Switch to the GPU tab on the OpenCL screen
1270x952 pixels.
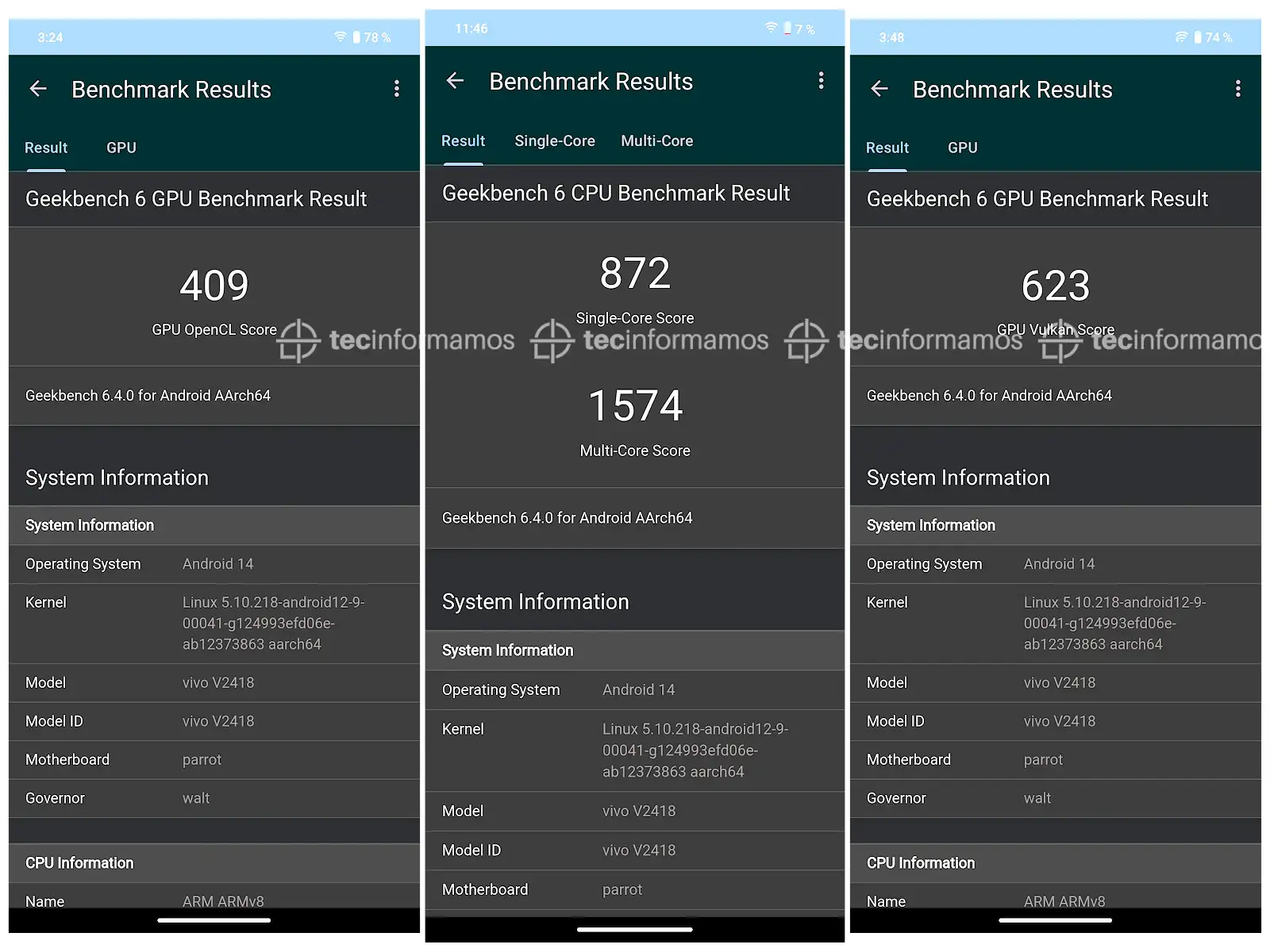(x=121, y=148)
